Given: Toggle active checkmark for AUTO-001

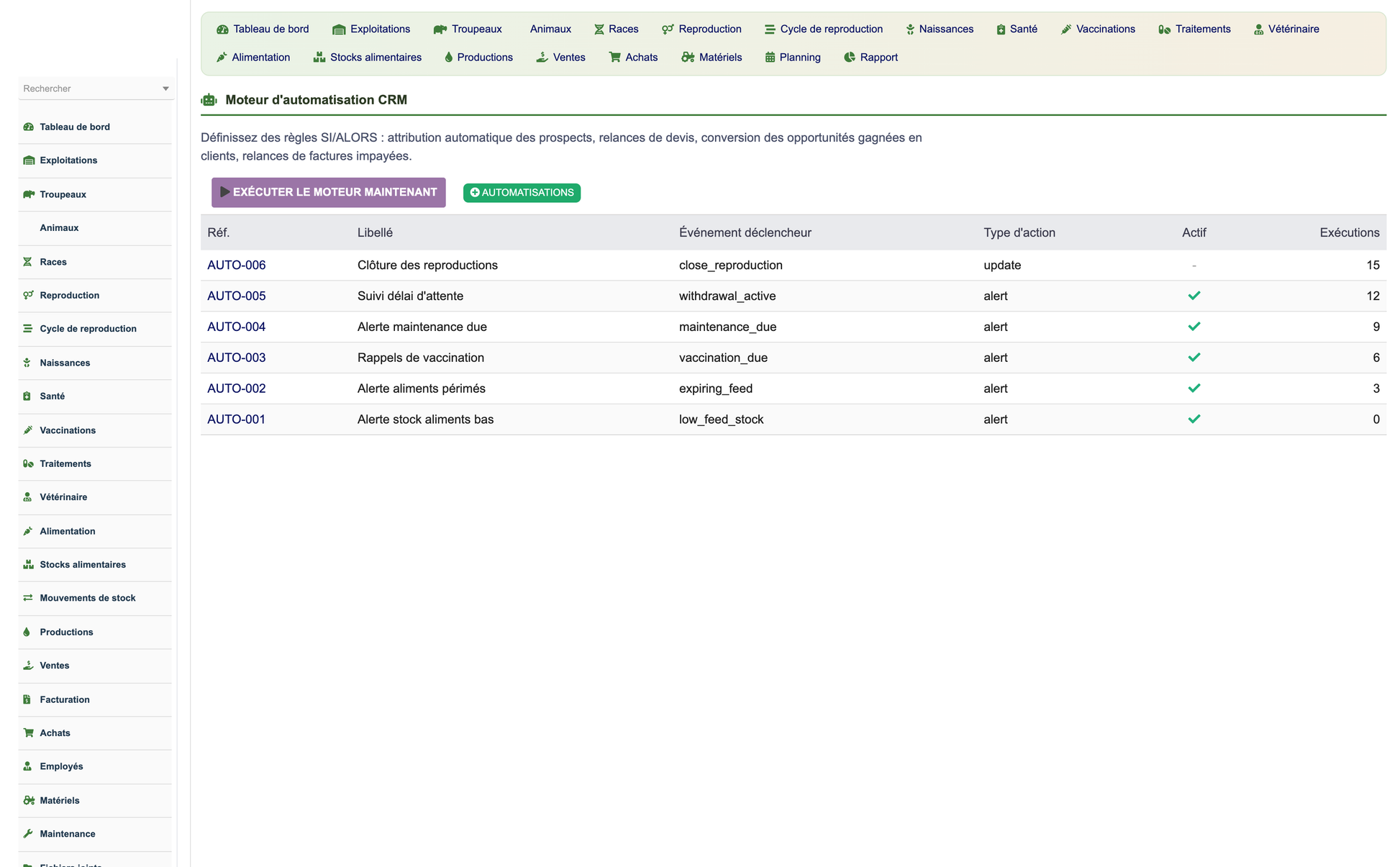Looking at the screenshot, I should tap(1194, 419).
